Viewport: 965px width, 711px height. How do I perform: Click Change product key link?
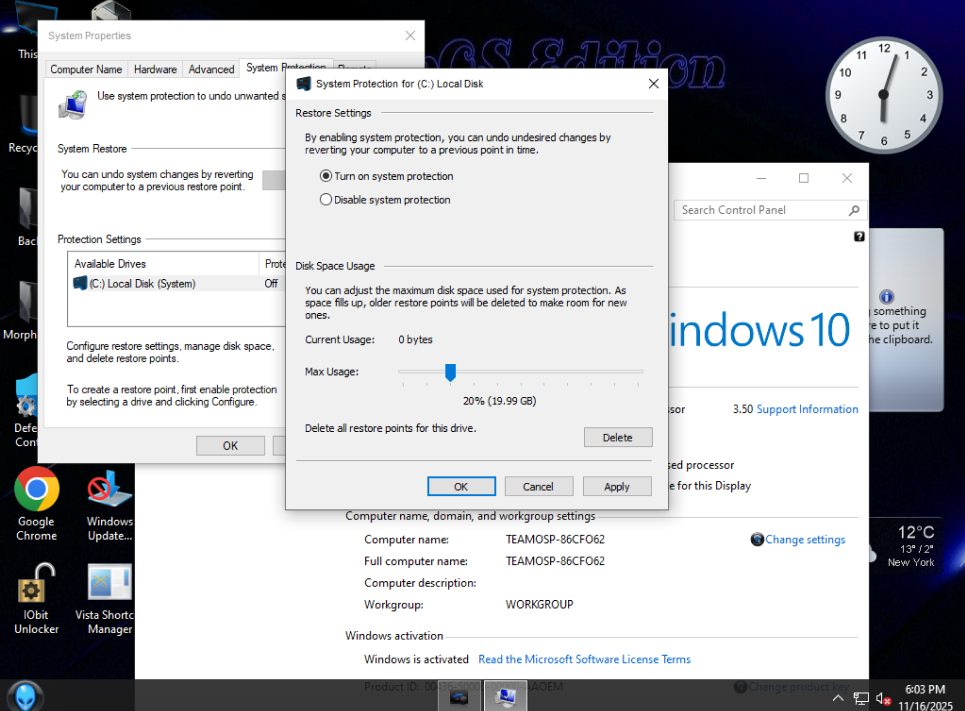(x=798, y=687)
